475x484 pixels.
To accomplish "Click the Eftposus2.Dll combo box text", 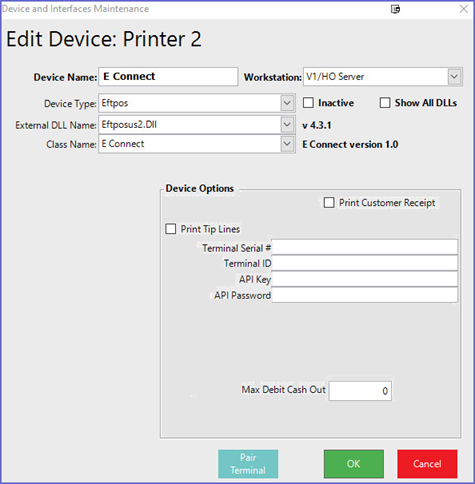I will [x=129, y=125].
